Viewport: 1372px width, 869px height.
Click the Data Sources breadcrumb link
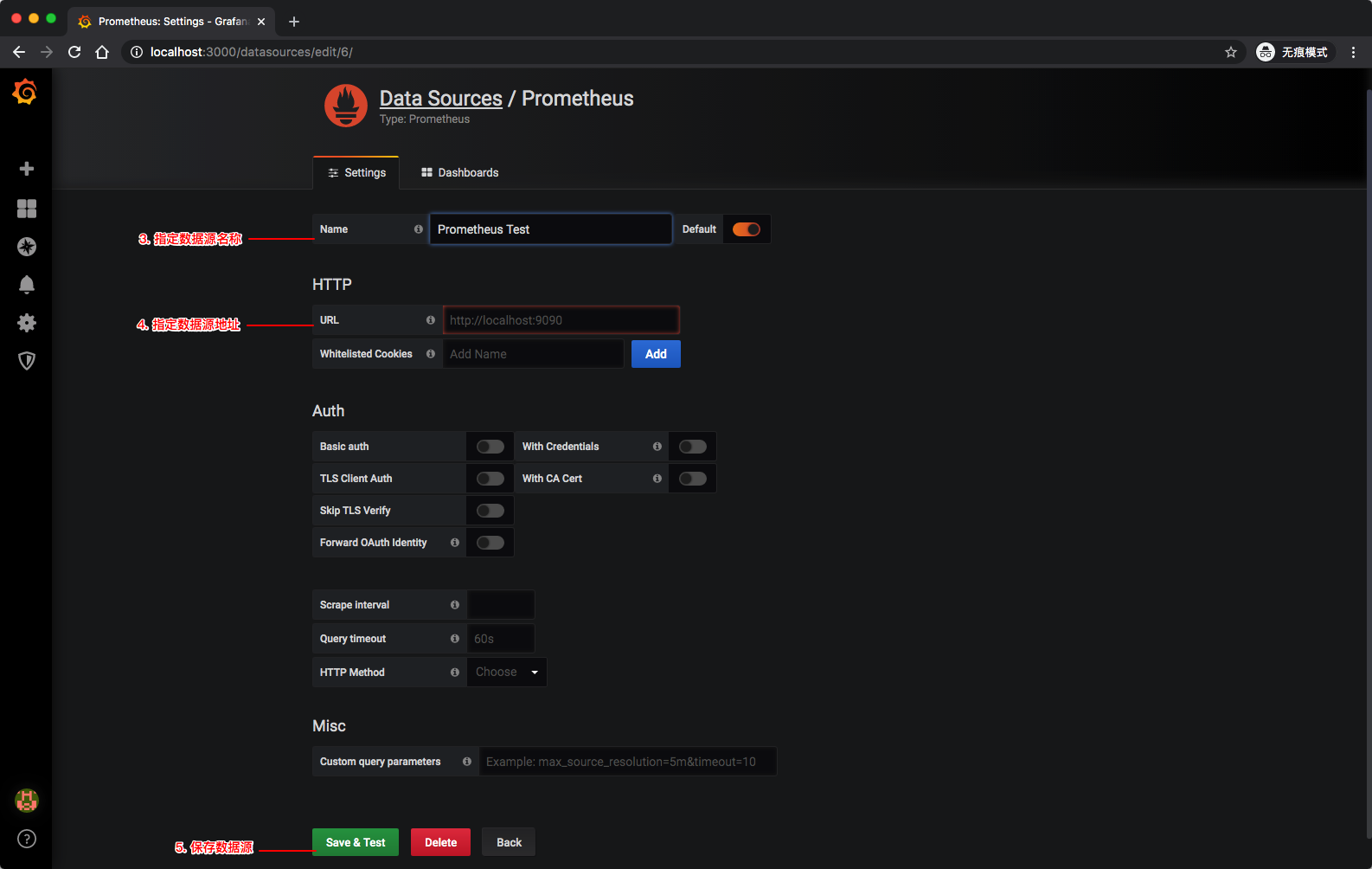[441, 99]
